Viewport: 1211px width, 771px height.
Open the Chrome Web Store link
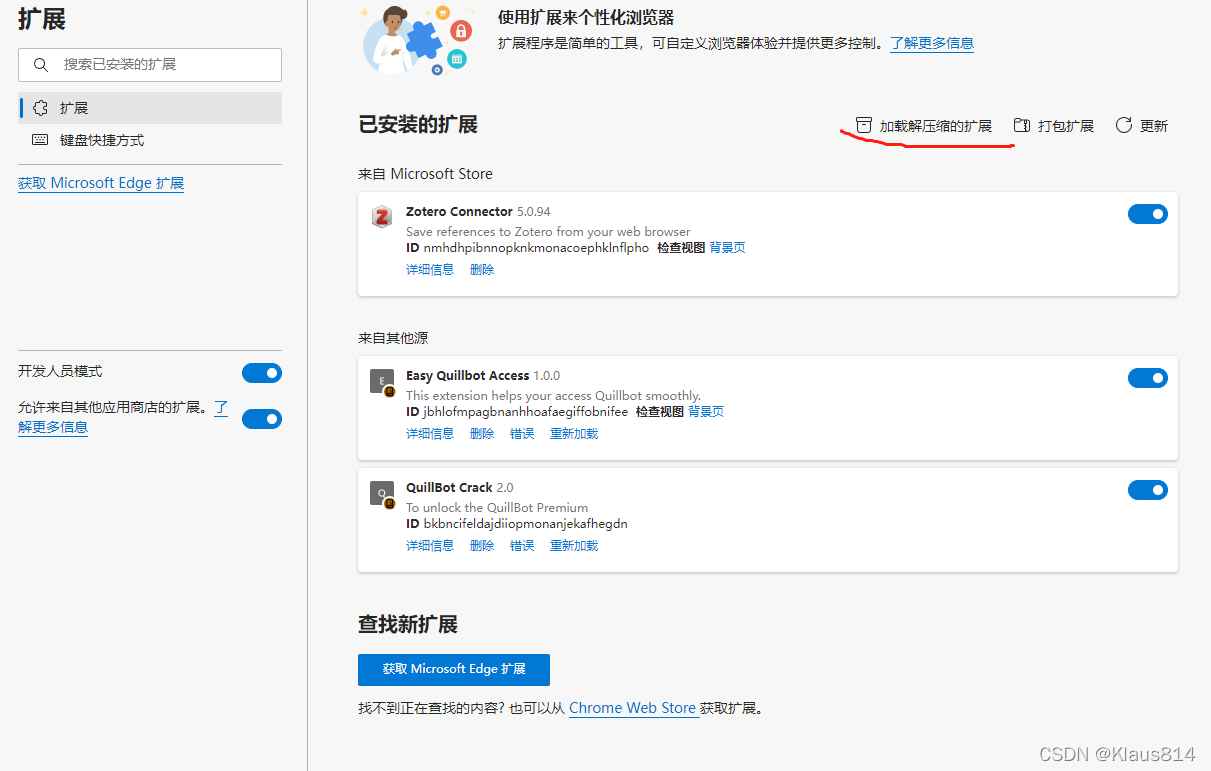(x=633, y=708)
